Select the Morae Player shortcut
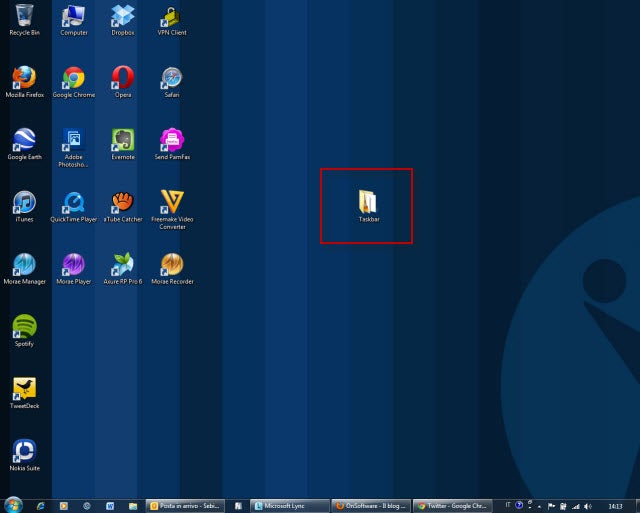Viewport: 640px width, 513px height. point(73,269)
